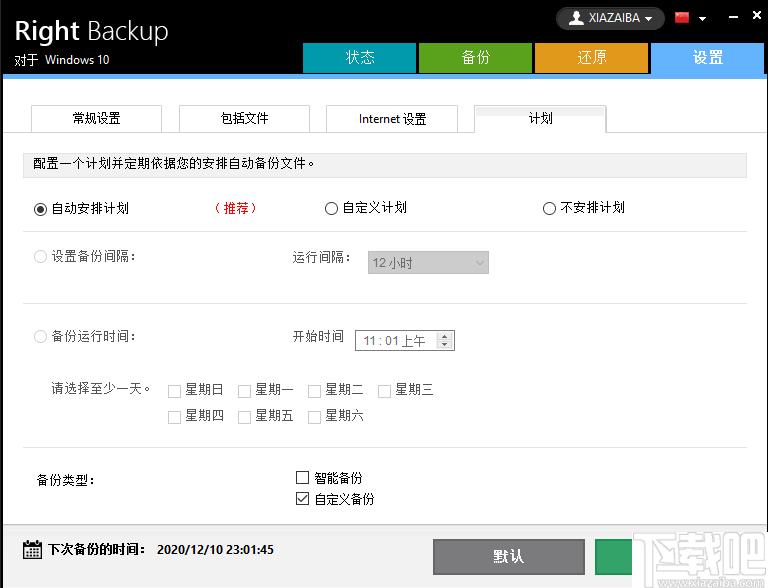Choose the 自定义计划 radio option
This screenshot has height=588, width=768.
pos(331,209)
